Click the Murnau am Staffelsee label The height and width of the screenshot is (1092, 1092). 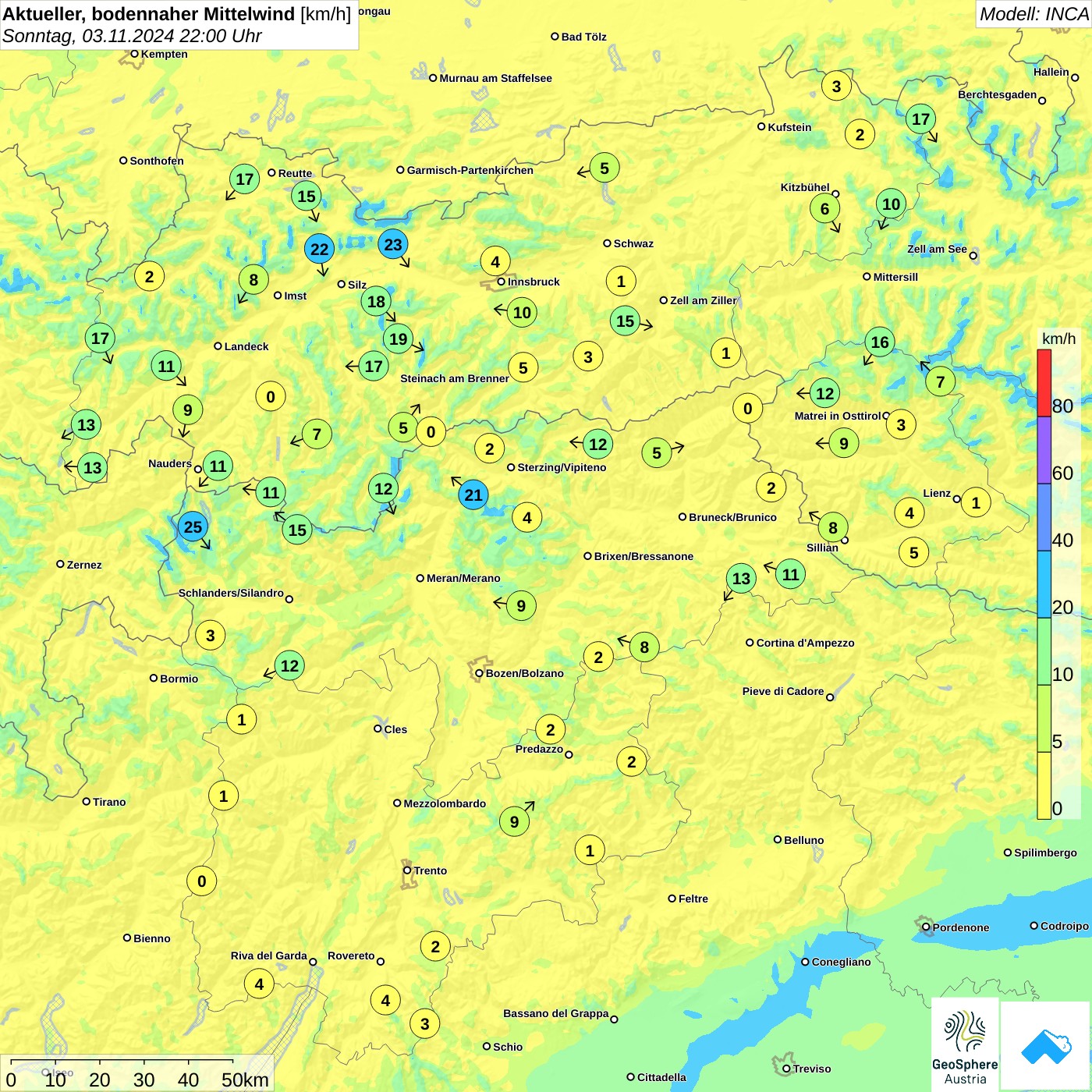(x=495, y=78)
